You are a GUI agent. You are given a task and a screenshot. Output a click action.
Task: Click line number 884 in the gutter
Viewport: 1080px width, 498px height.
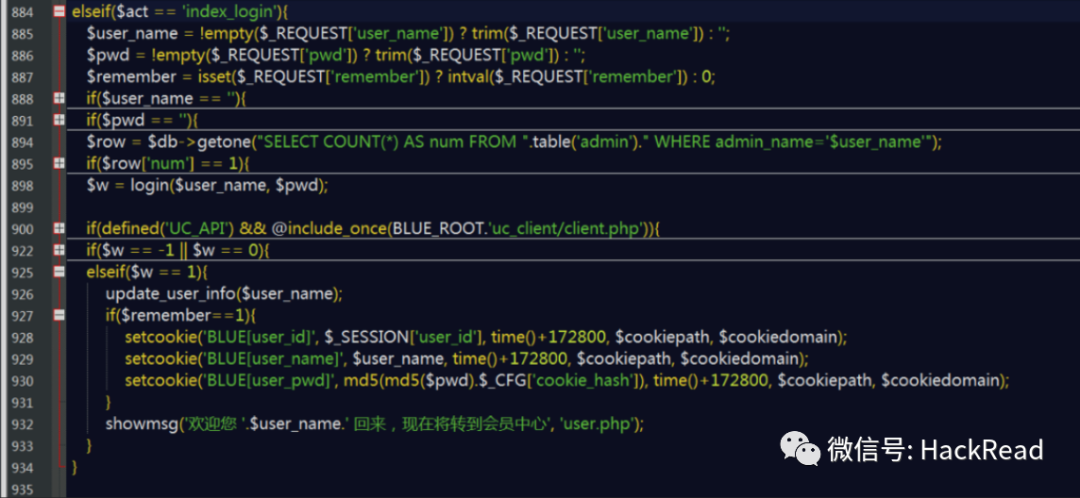[22, 11]
